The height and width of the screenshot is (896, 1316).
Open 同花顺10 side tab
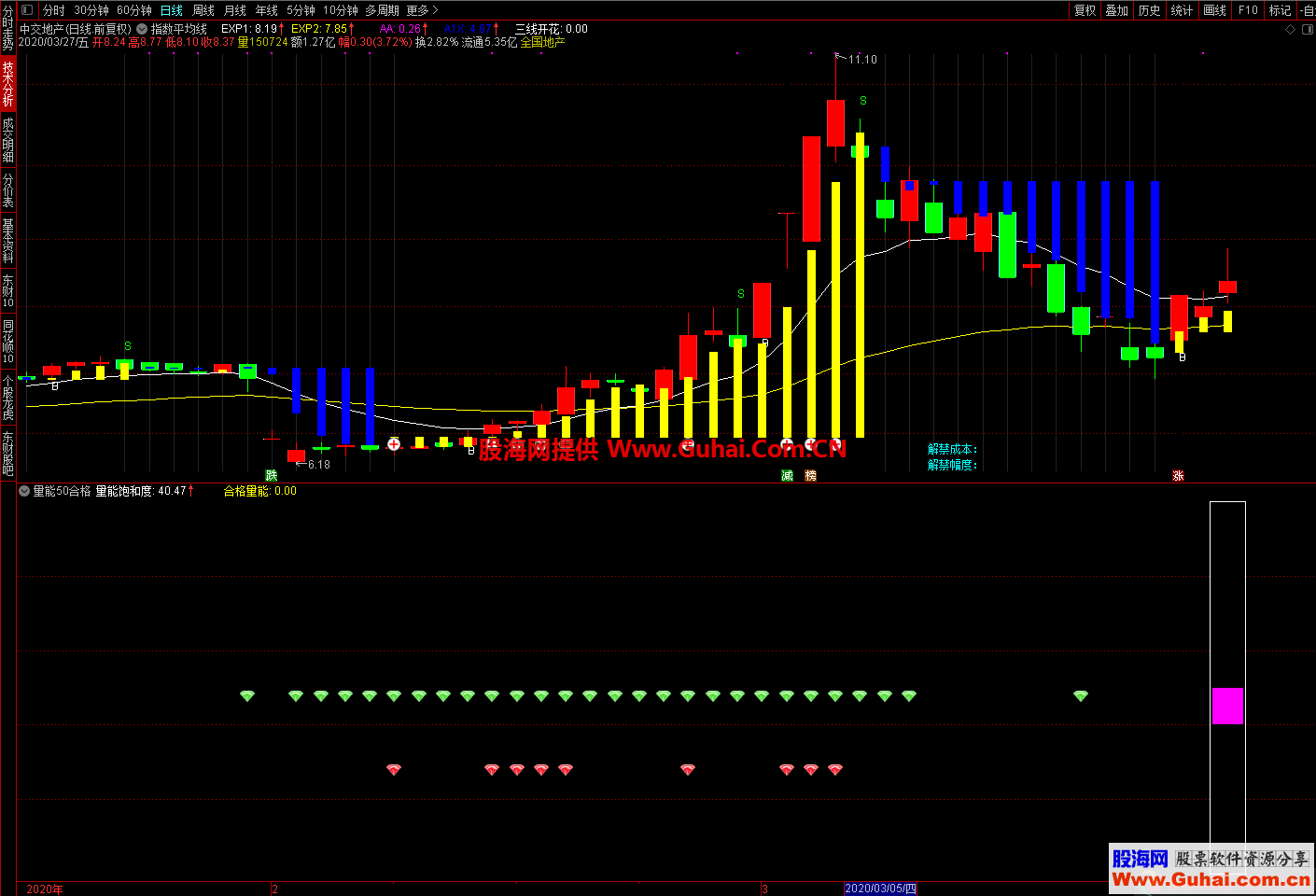click(x=7, y=342)
